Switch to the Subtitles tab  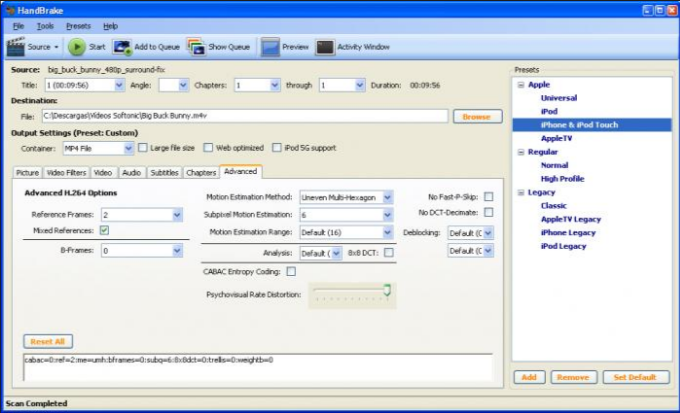[x=164, y=173]
